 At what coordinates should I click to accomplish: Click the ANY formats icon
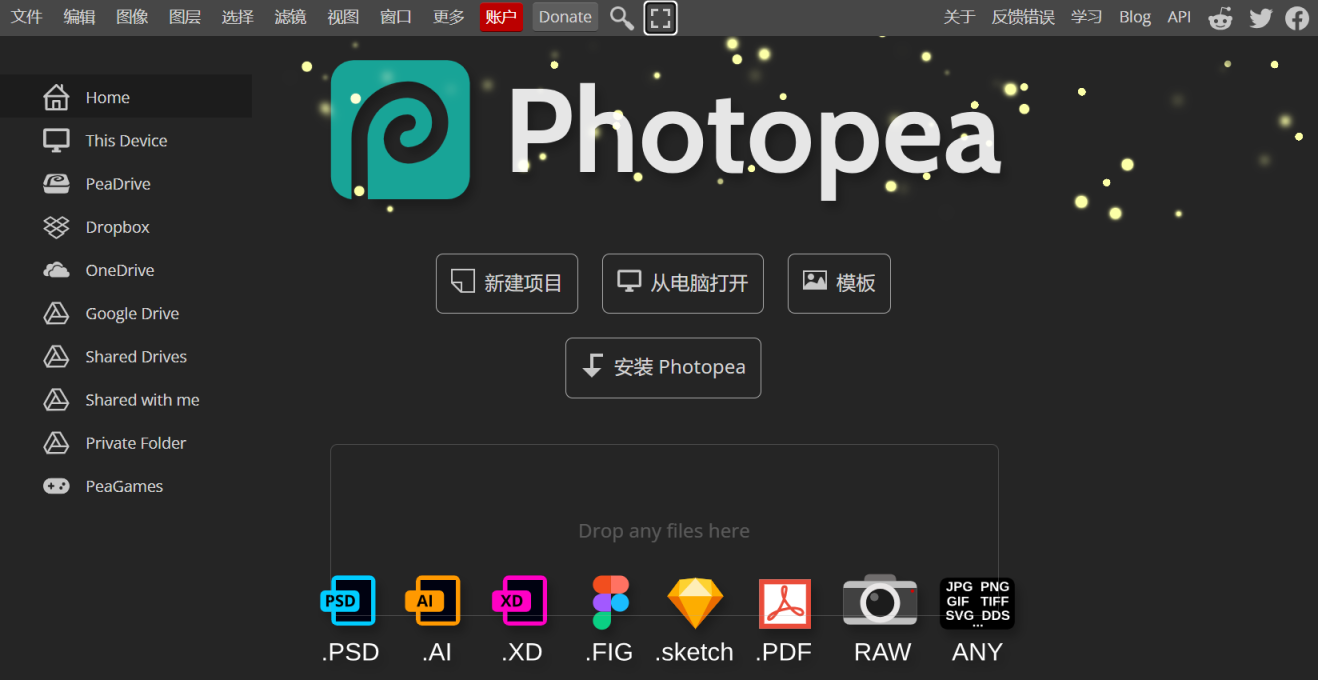(977, 601)
